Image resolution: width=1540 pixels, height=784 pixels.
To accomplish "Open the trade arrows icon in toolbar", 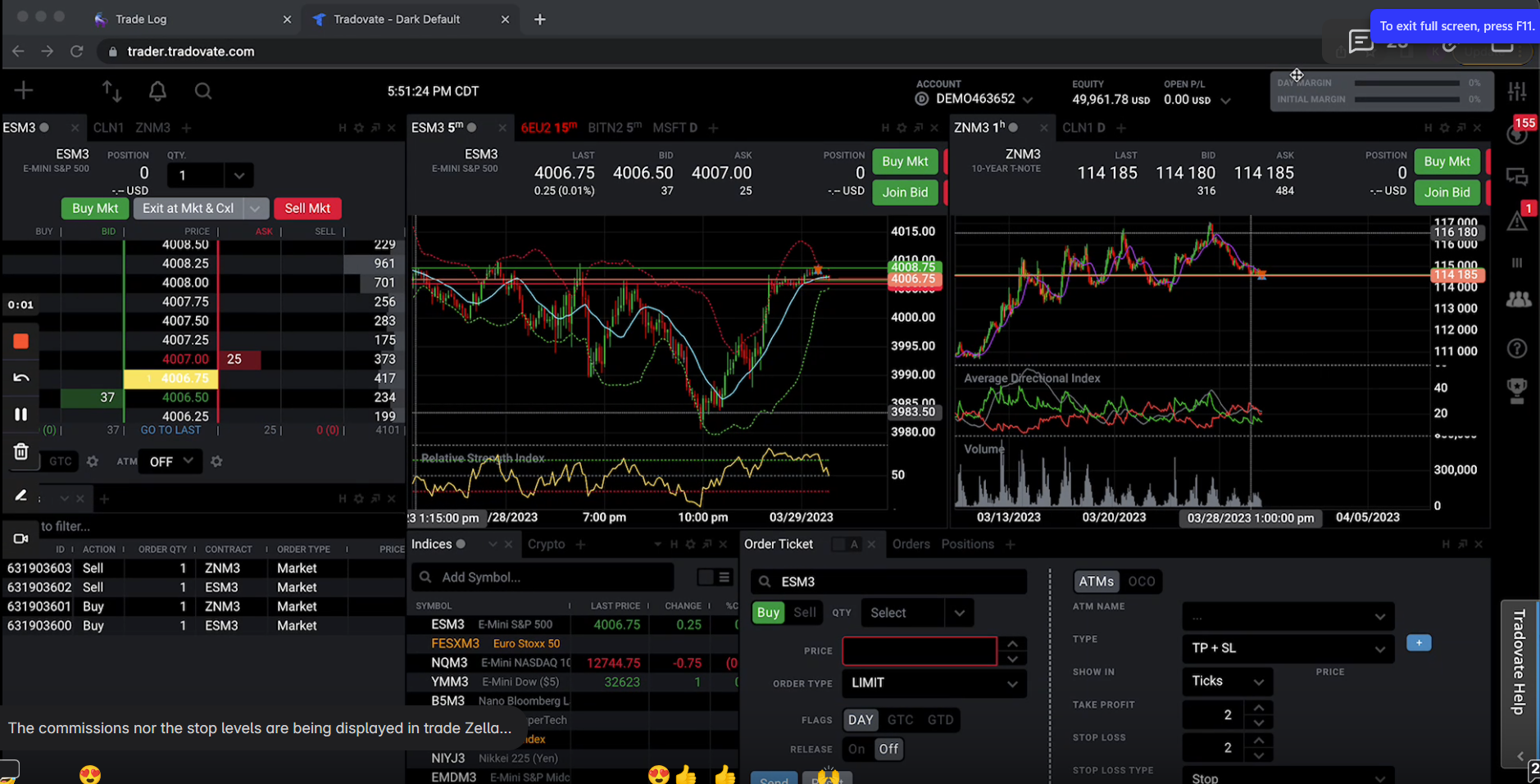I will click(x=111, y=91).
